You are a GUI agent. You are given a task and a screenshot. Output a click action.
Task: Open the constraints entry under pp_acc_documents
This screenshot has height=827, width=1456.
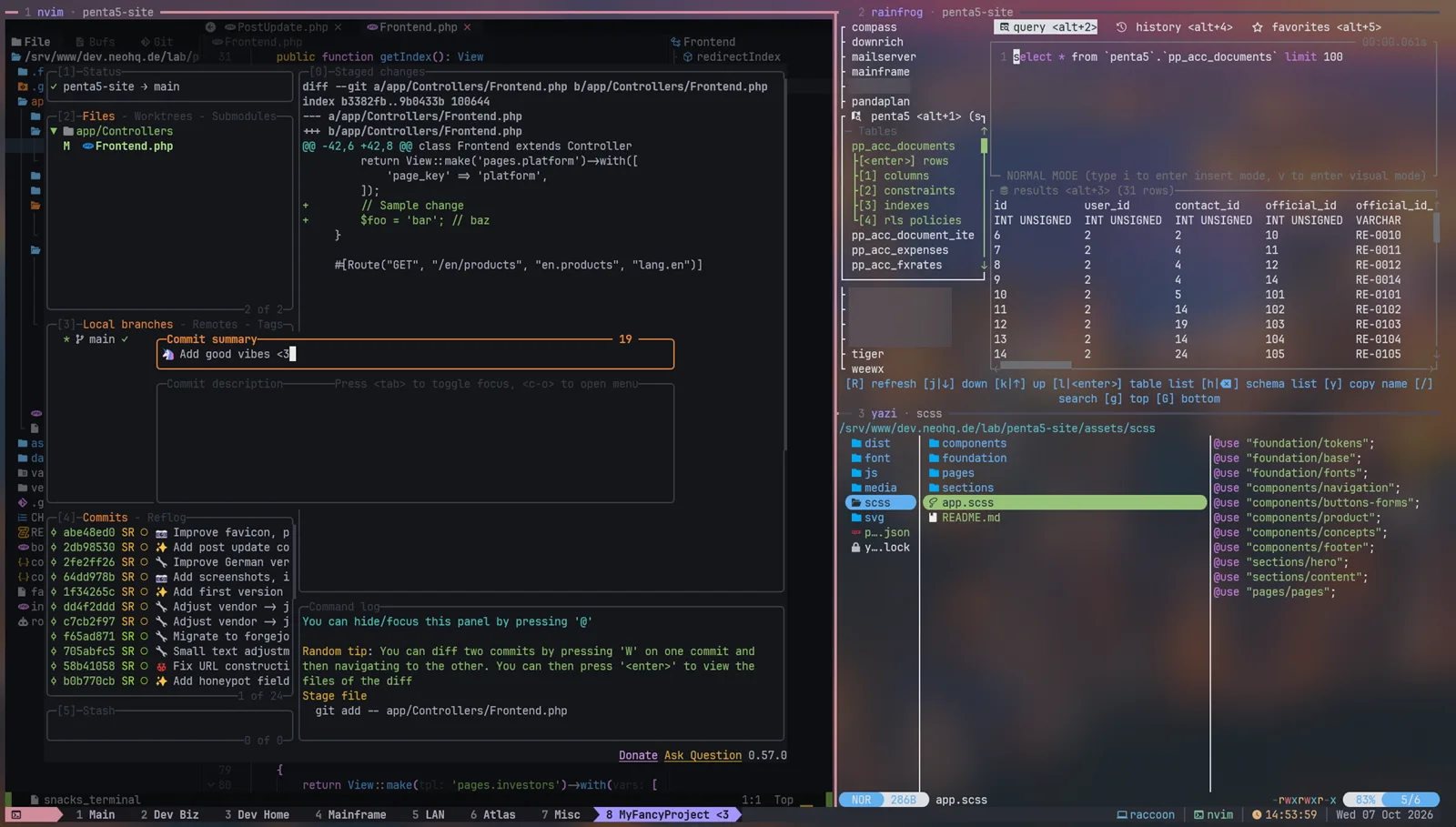click(x=906, y=190)
